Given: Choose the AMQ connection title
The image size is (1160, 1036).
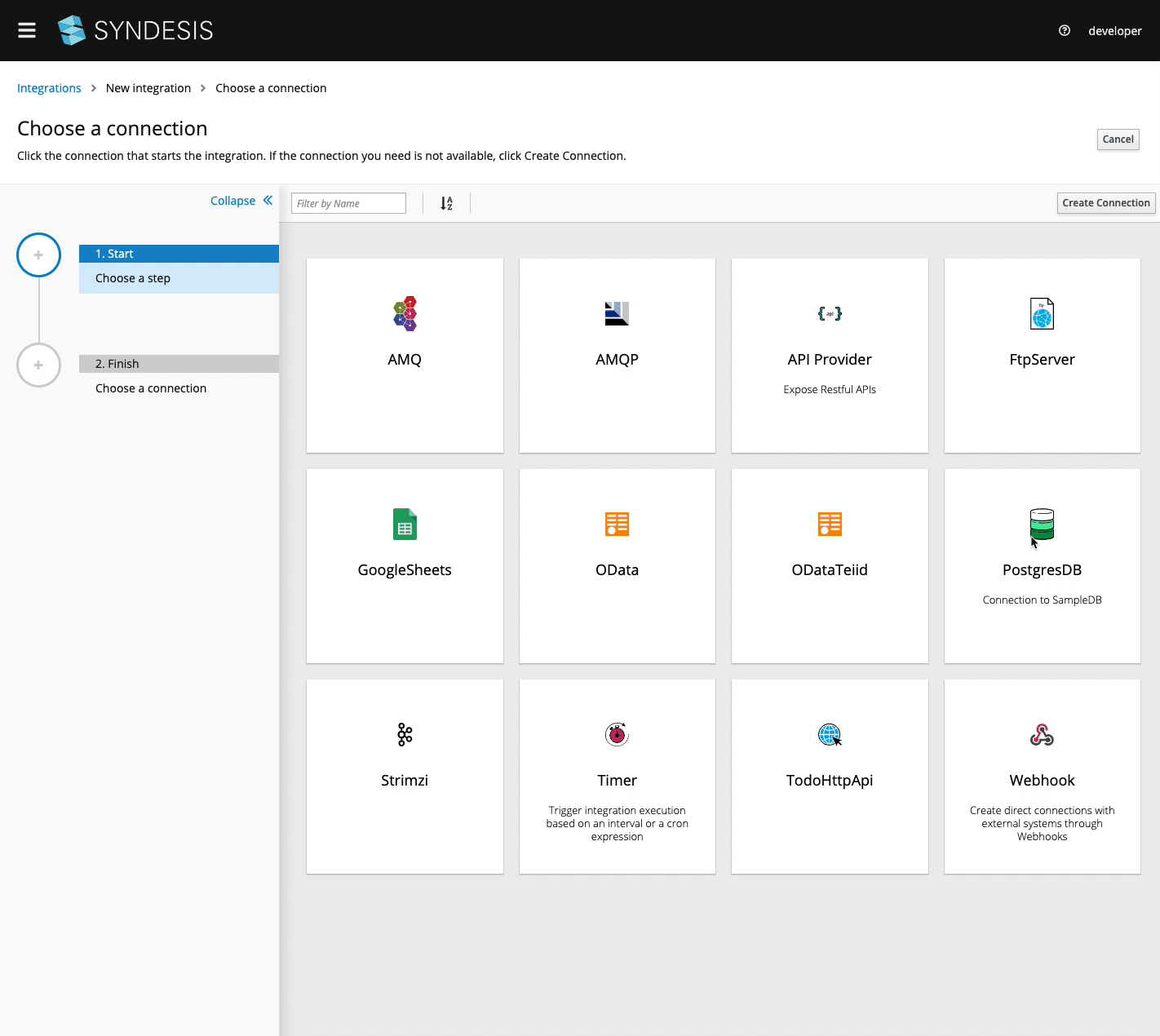Looking at the screenshot, I should 405,360.
